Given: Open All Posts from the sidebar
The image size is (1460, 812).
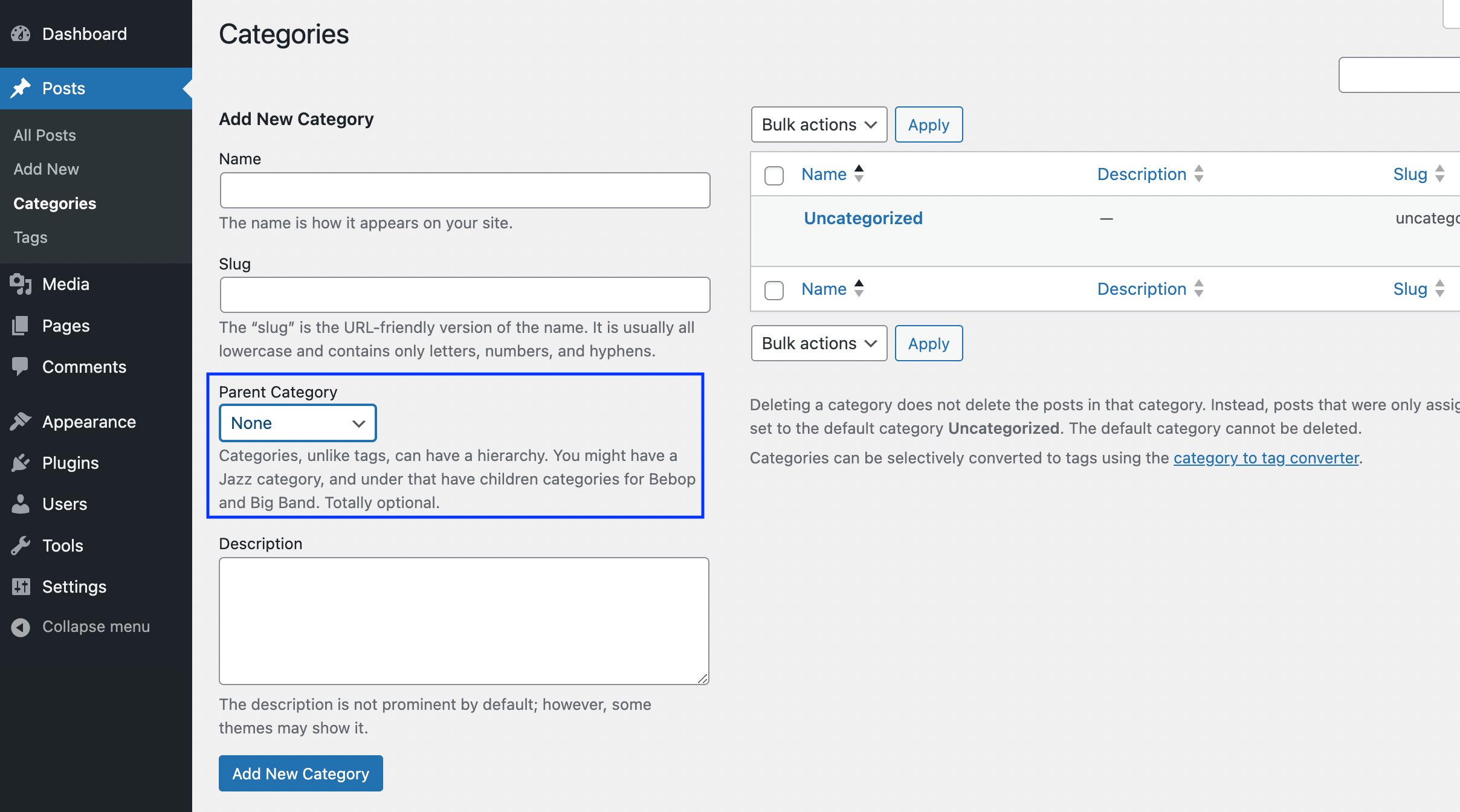Looking at the screenshot, I should click(44, 135).
